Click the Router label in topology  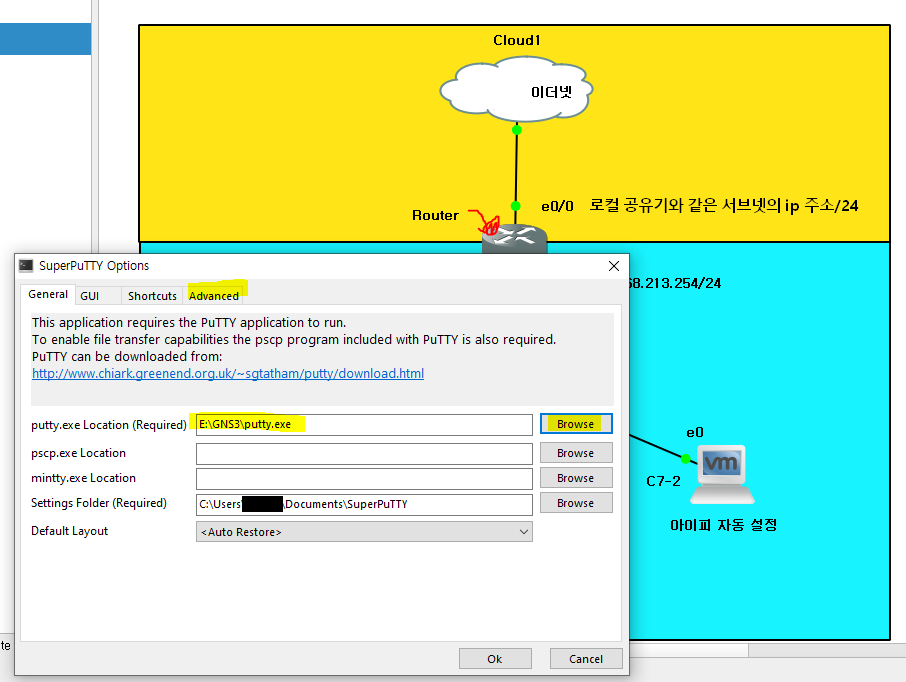click(435, 215)
